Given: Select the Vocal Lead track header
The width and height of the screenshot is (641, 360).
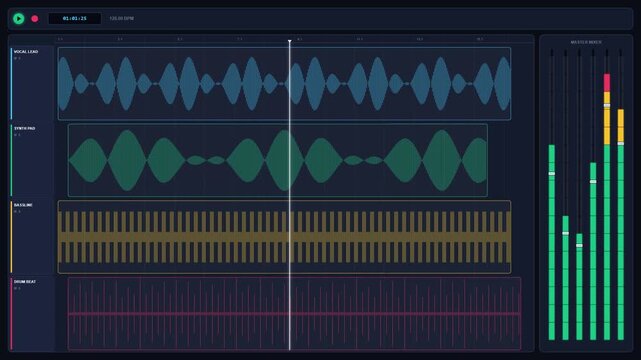Looking at the screenshot, I should coord(32,83).
